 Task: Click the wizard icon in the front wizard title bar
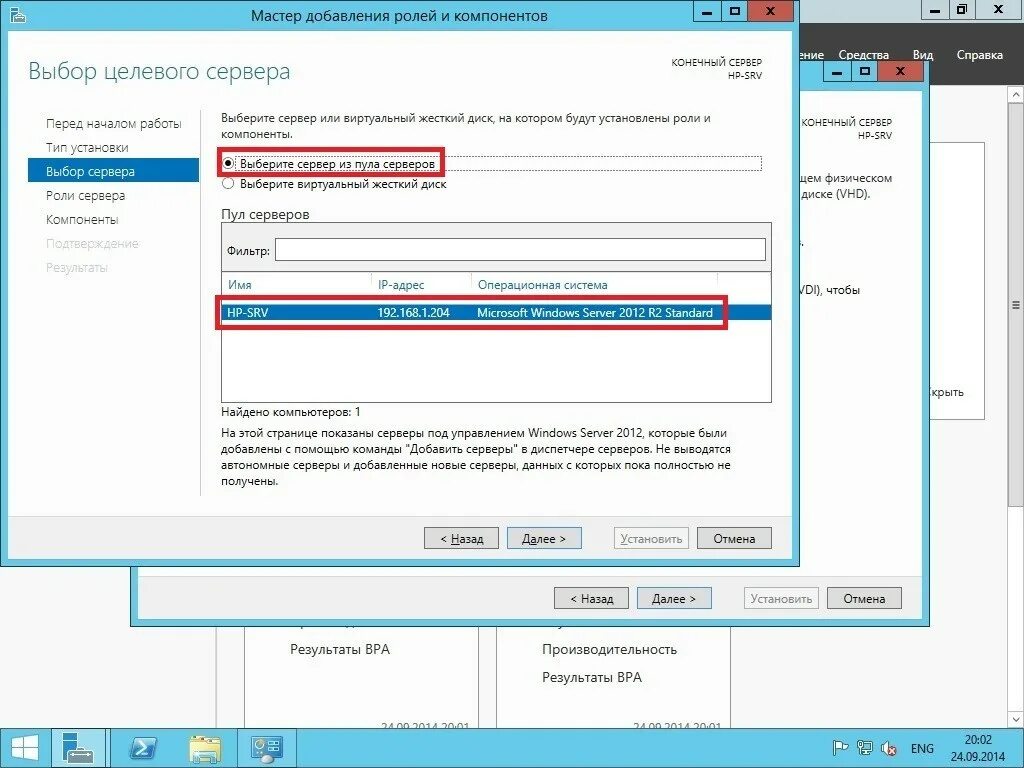(18, 14)
